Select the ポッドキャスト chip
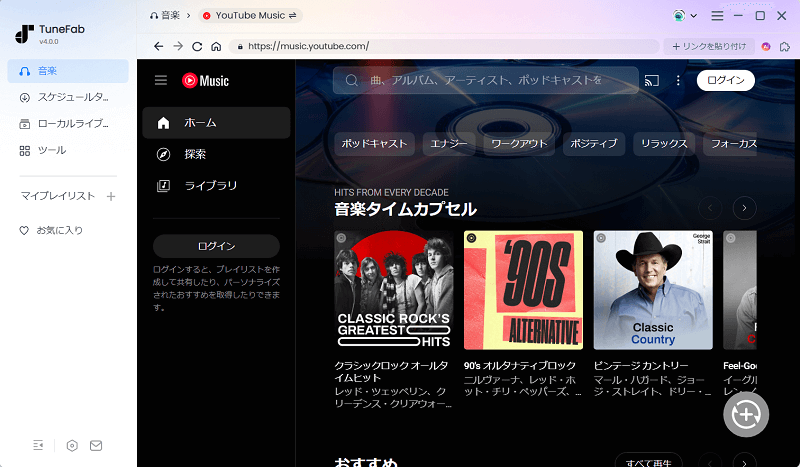Image resolution: width=800 pixels, height=467 pixels. coord(374,143)
